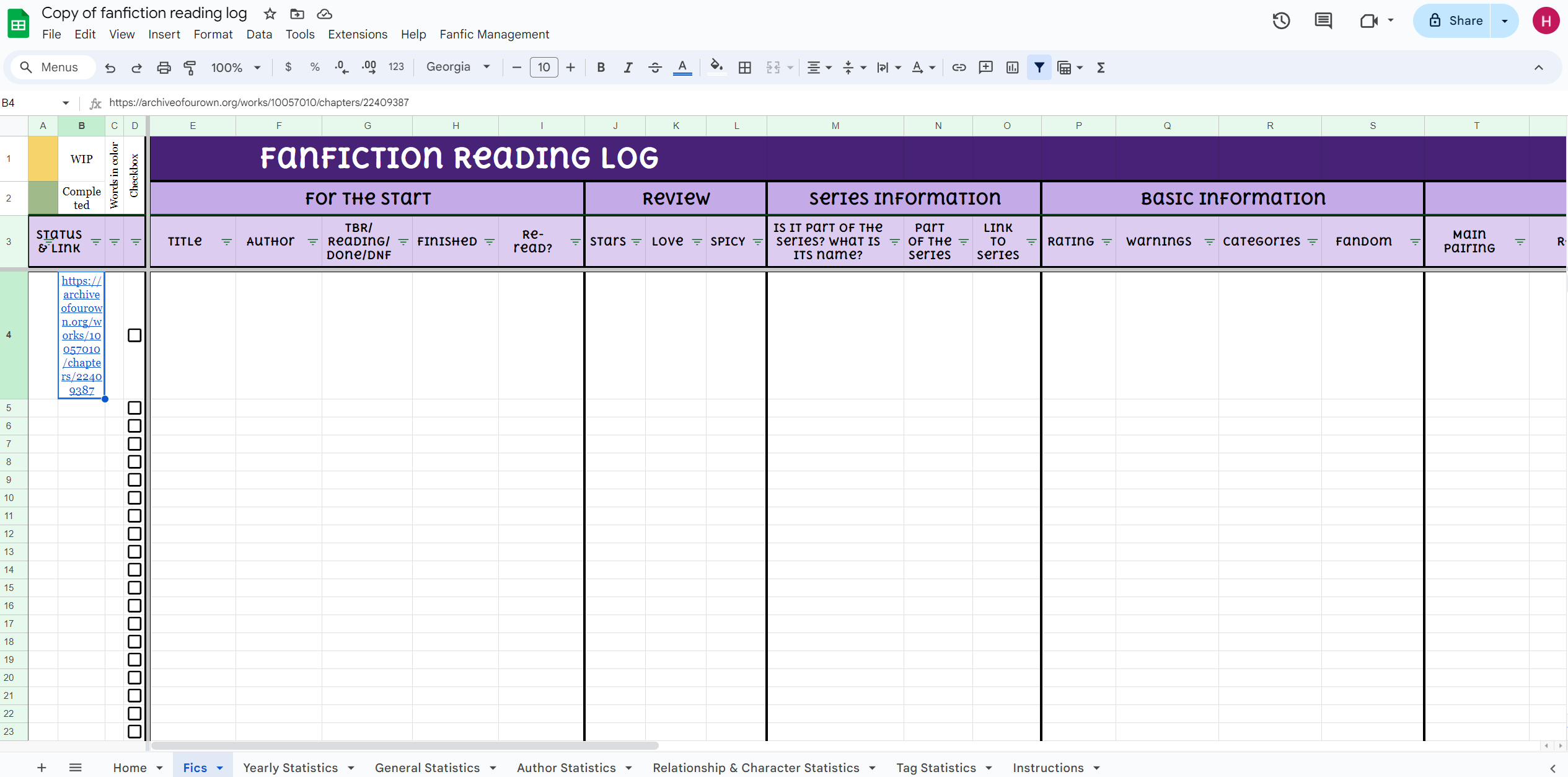Expand the Share options arrow
The width and height of the screenshot is (1568, 777).
click(x=1505, y=21)
